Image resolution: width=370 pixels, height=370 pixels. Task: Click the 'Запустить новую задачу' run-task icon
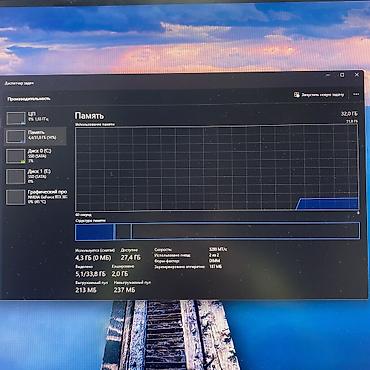coord(296,95)
